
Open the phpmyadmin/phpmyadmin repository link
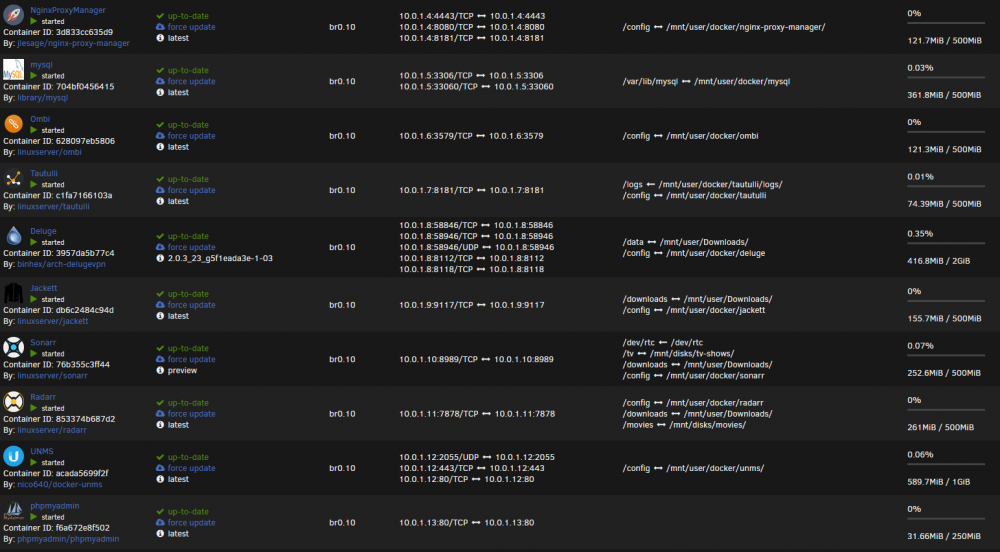point(68,539)
